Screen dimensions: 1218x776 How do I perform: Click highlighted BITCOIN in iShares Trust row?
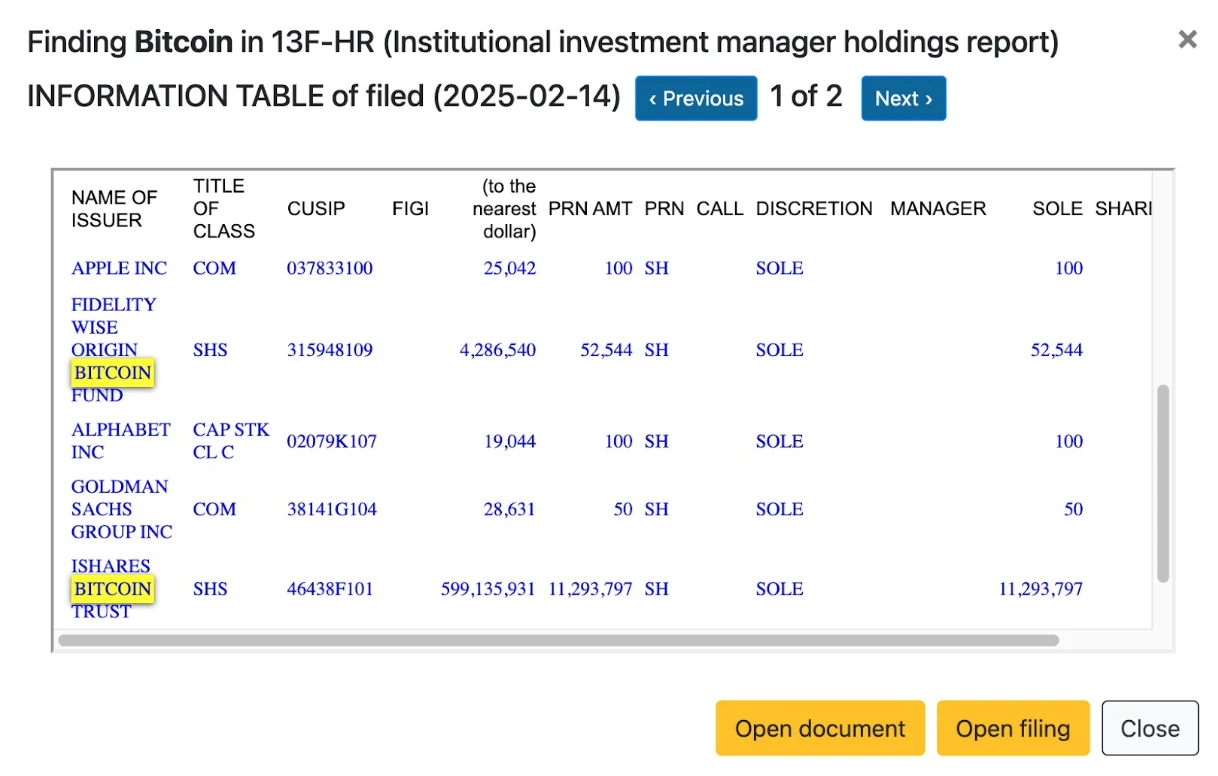pos(112,589)
